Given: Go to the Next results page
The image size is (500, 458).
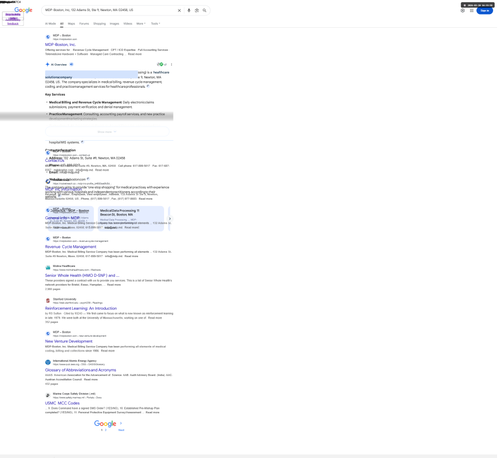Looking at the screenshot, I should pos(121,430).
